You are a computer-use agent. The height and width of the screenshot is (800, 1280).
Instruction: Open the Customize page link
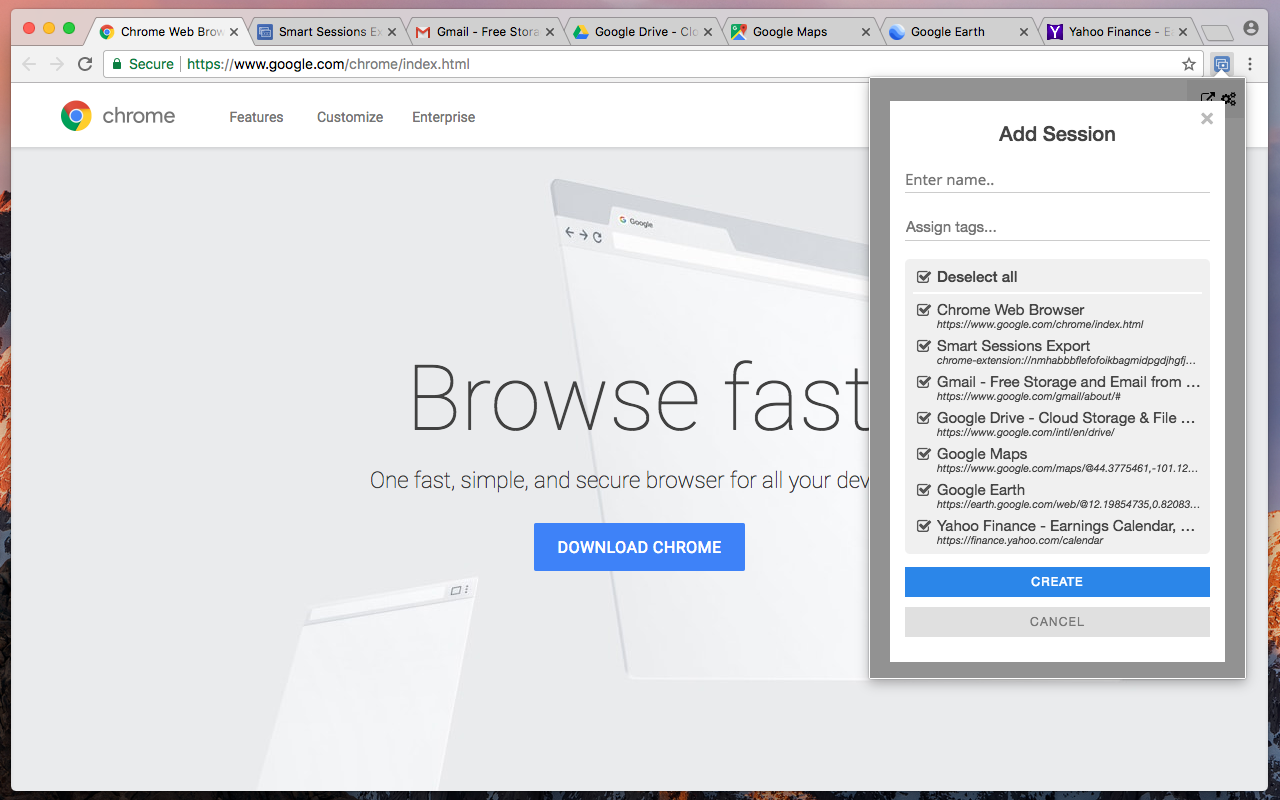coord(350,117)
